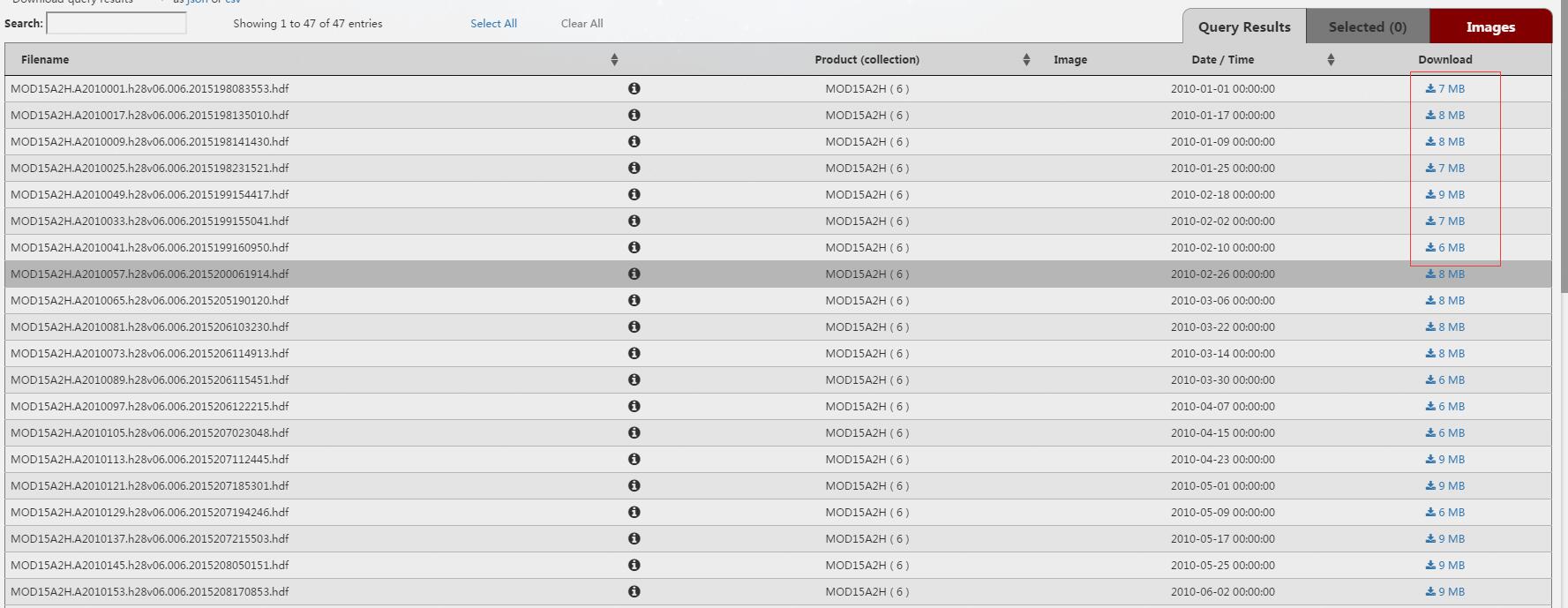
Task: Click the page vertical scrollbar
Action: pos(1564,146)
